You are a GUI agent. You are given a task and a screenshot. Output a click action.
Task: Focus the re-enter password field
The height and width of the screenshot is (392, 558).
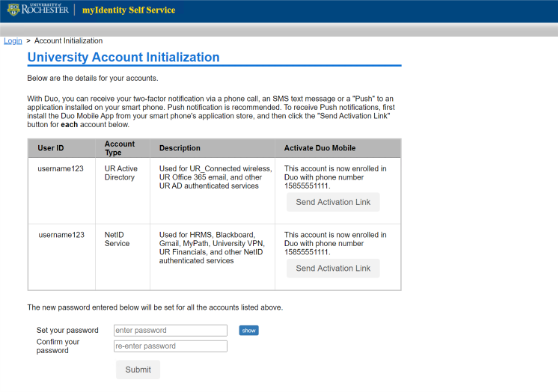171,346
